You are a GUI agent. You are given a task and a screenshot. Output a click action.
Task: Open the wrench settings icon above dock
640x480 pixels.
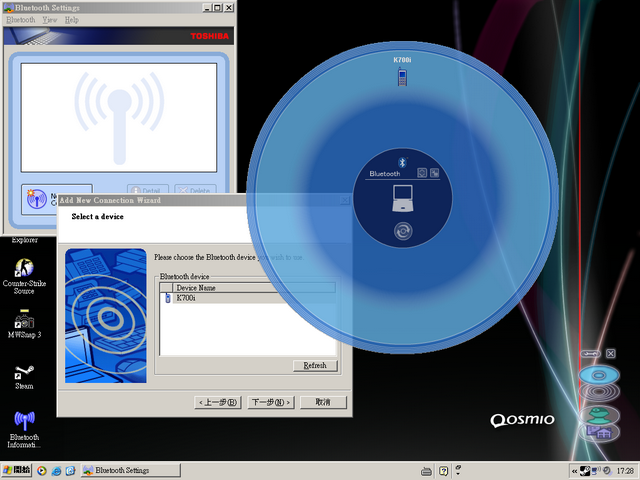click(x=591, y=353)
